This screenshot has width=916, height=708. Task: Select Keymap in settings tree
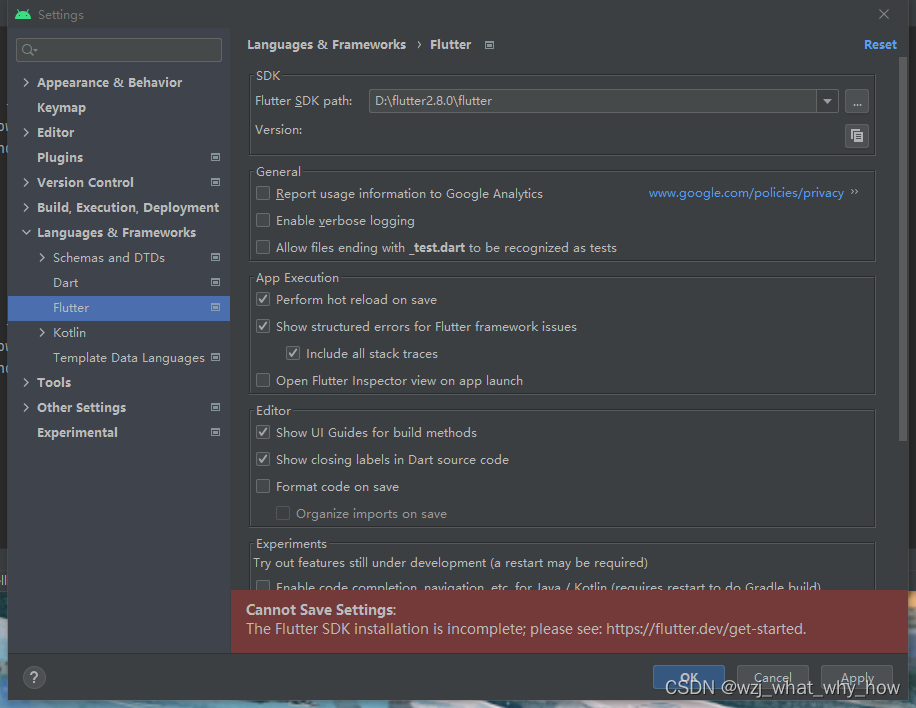tap(61, 107)
